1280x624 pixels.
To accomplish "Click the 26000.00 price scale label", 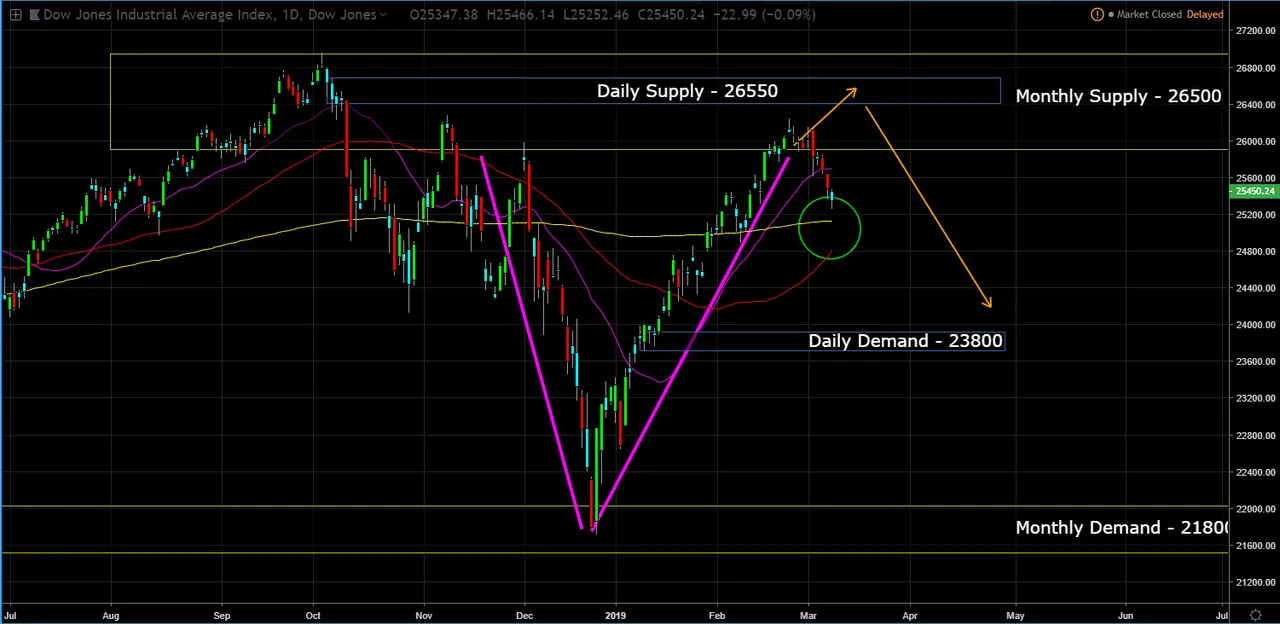I will (1255, 141).
